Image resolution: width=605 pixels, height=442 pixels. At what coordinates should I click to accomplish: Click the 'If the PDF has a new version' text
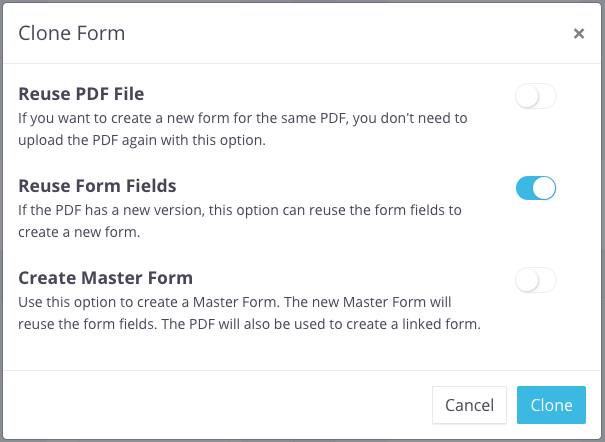click(x=111, y=210)
